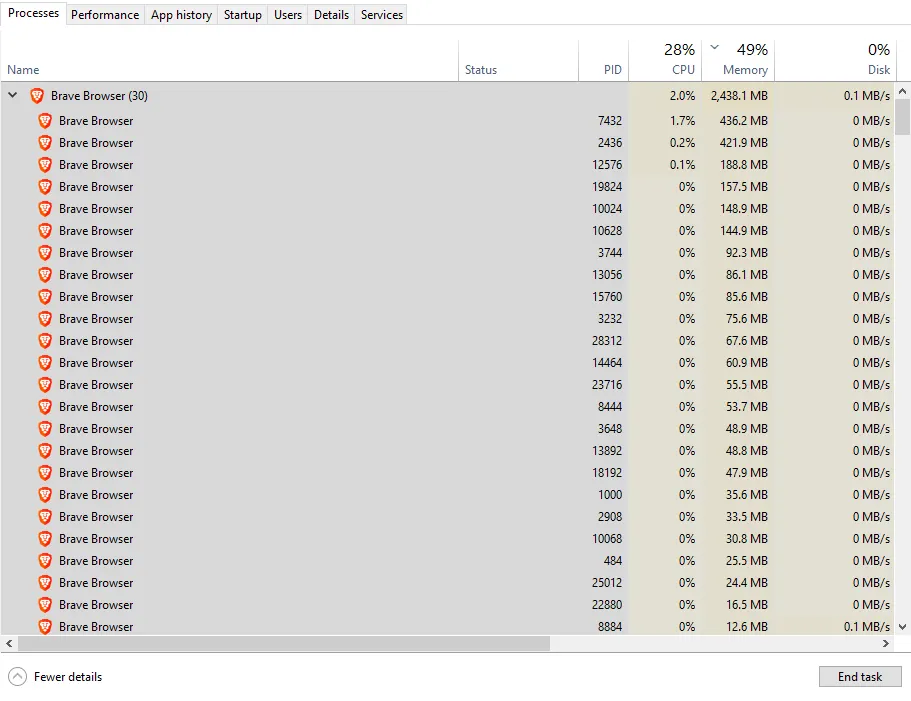Click the Brave icon for PID 19824
Image resolution: width=911 pixels, height=701 pixels.
45,187
